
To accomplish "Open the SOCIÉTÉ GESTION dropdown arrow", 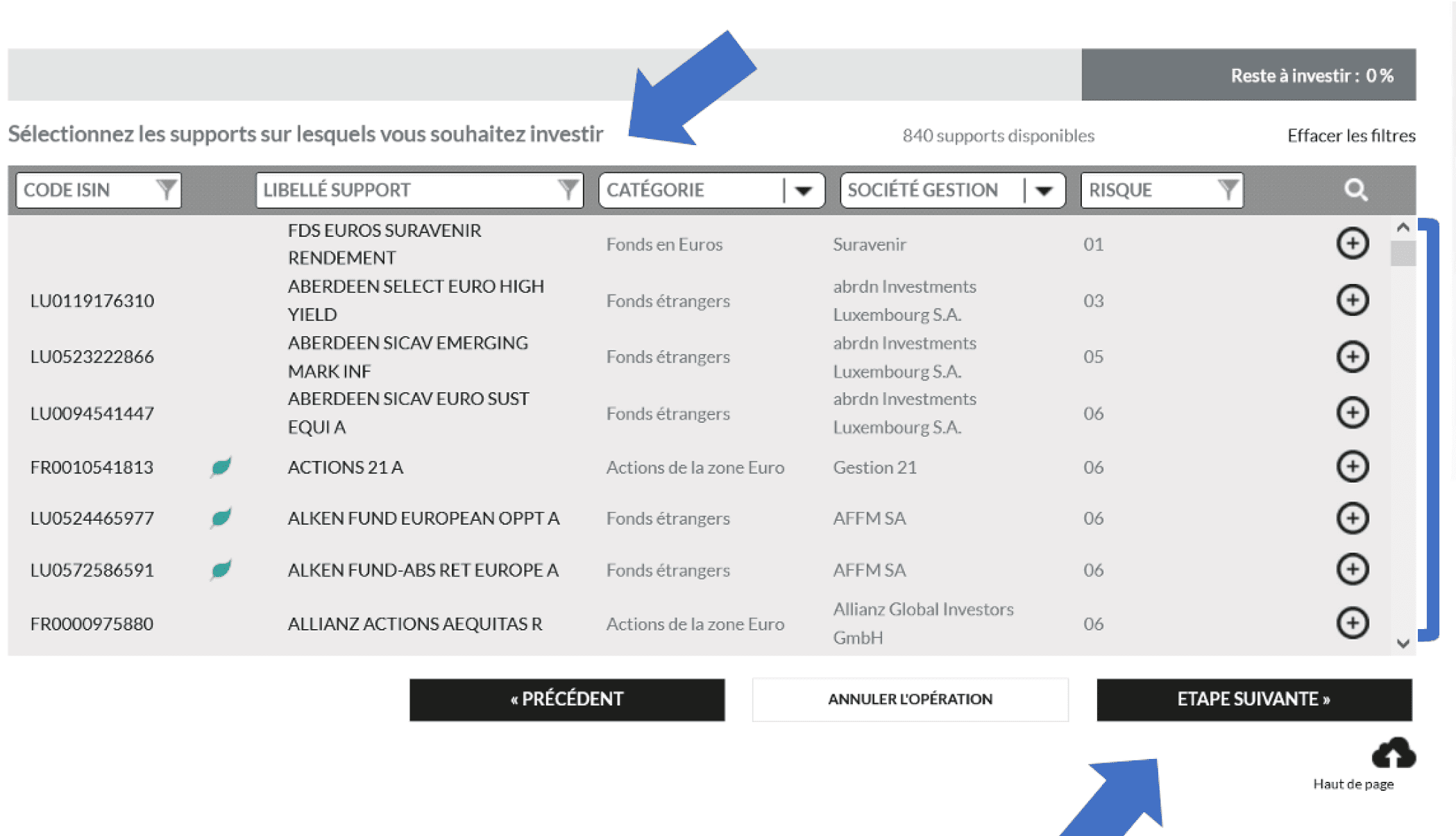I will [x=1044, y=190].
